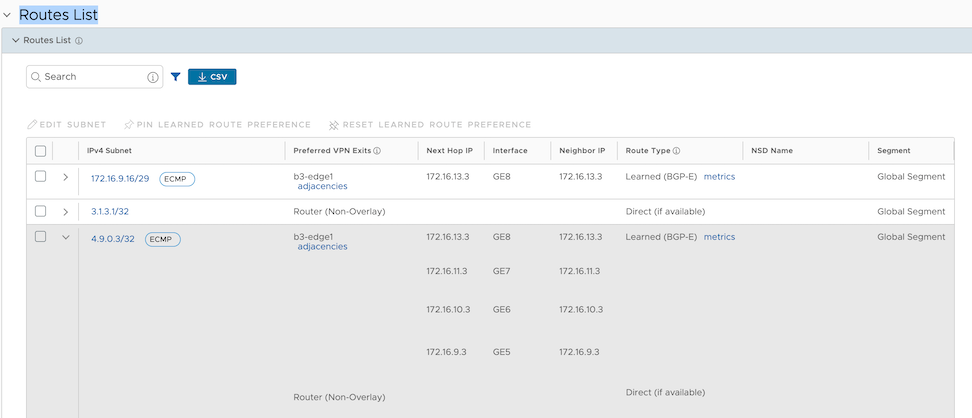972x418 pixels.
Task: Click Reset Learned Route Preference icon
Action: [334, 125]
